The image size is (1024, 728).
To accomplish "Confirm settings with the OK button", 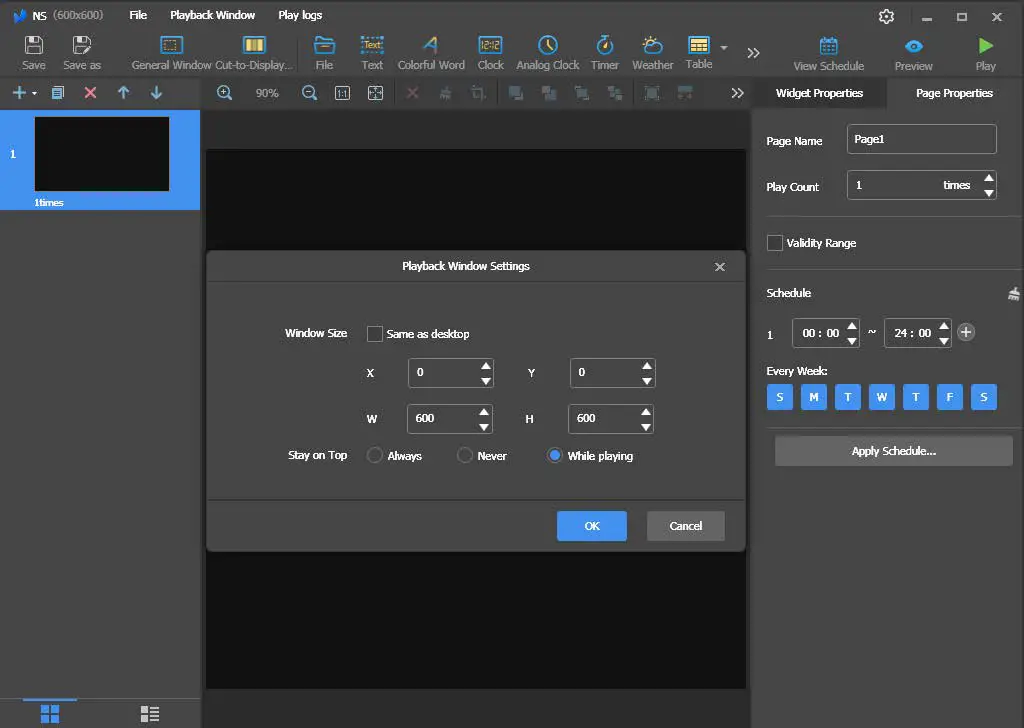I will (x=591, y=525).
